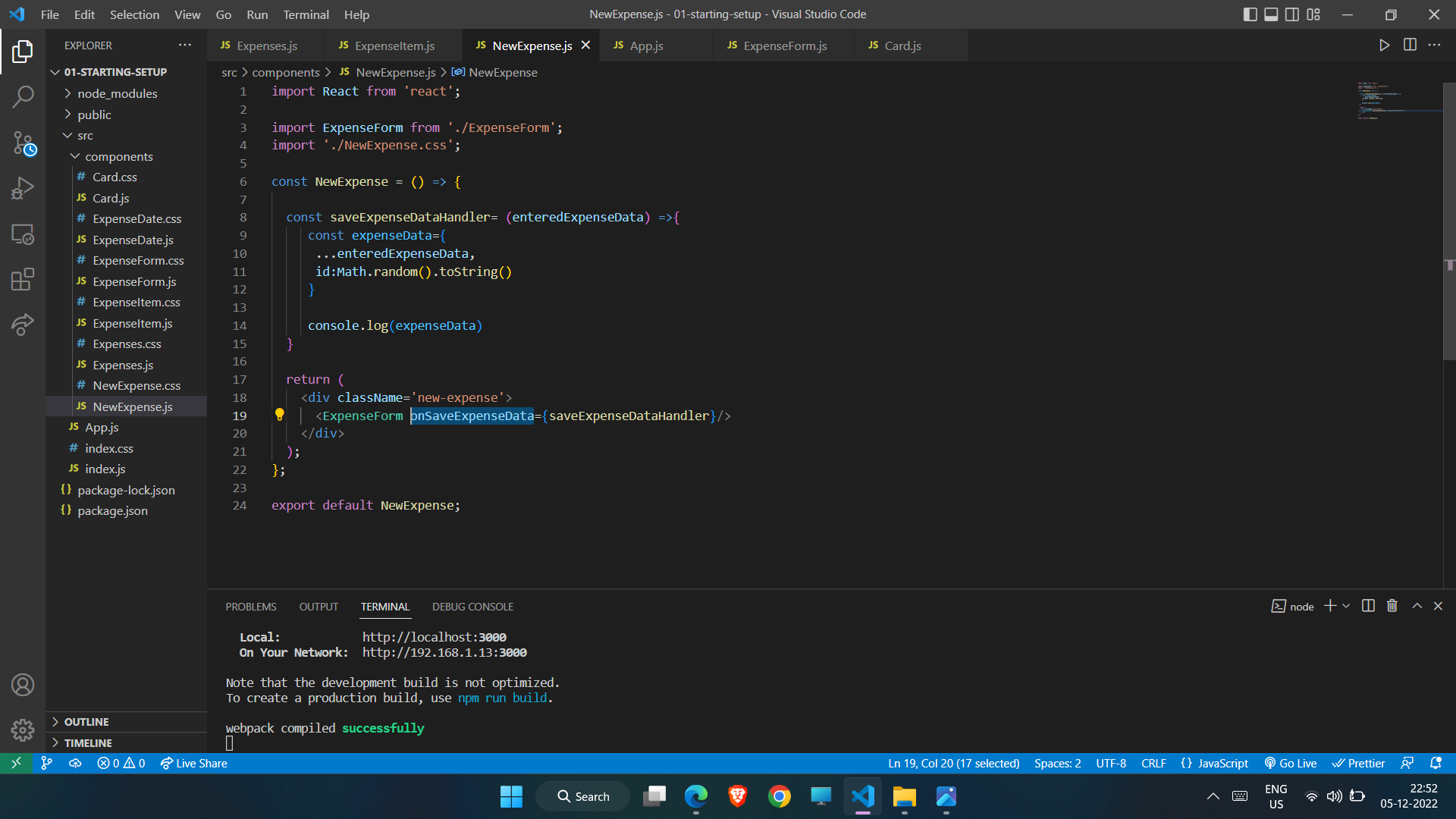
Task: Click the lightbulb code action icon
Action: click(x=279, y=415)
